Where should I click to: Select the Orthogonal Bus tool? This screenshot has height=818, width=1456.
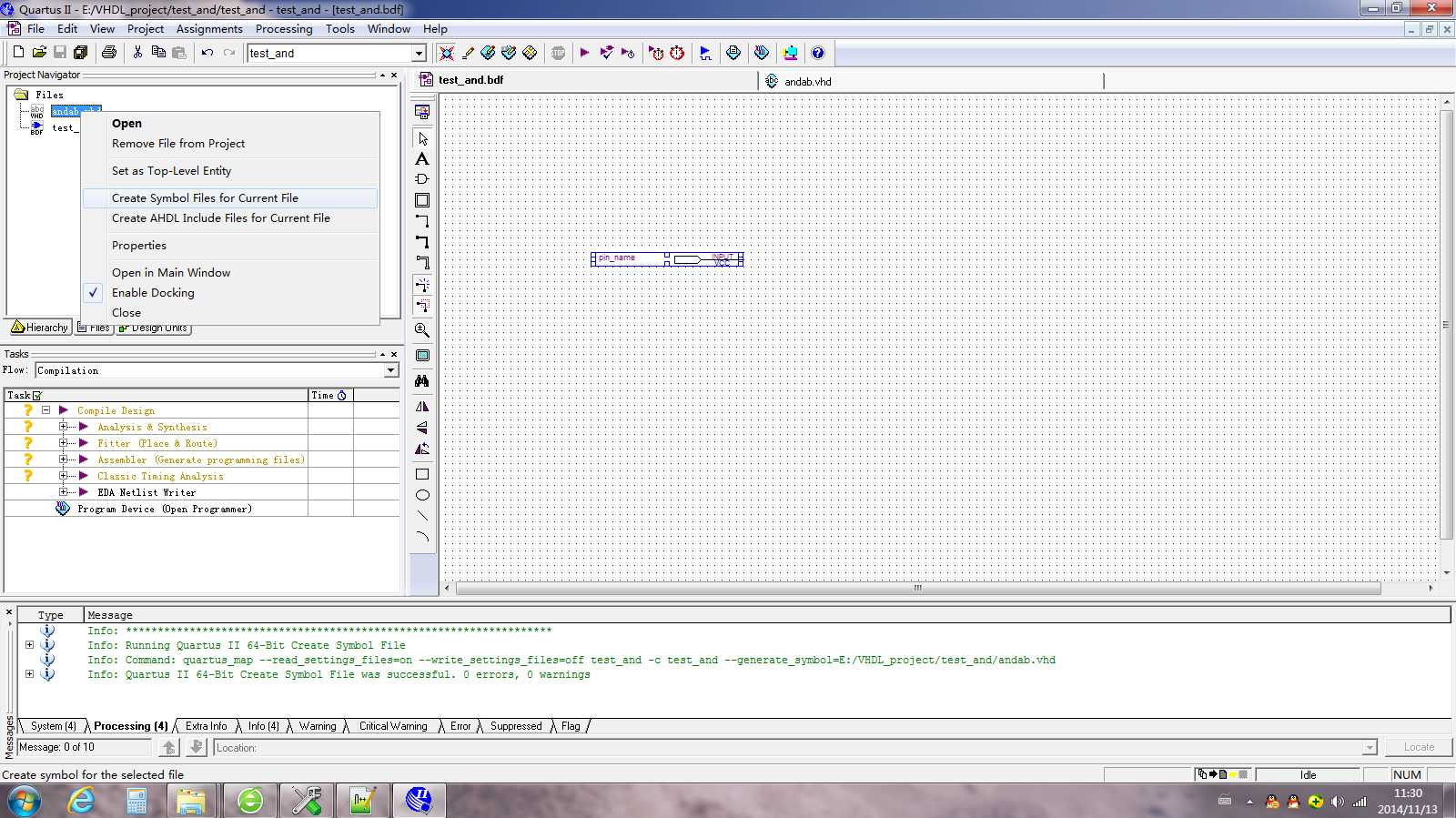(422, 242)
